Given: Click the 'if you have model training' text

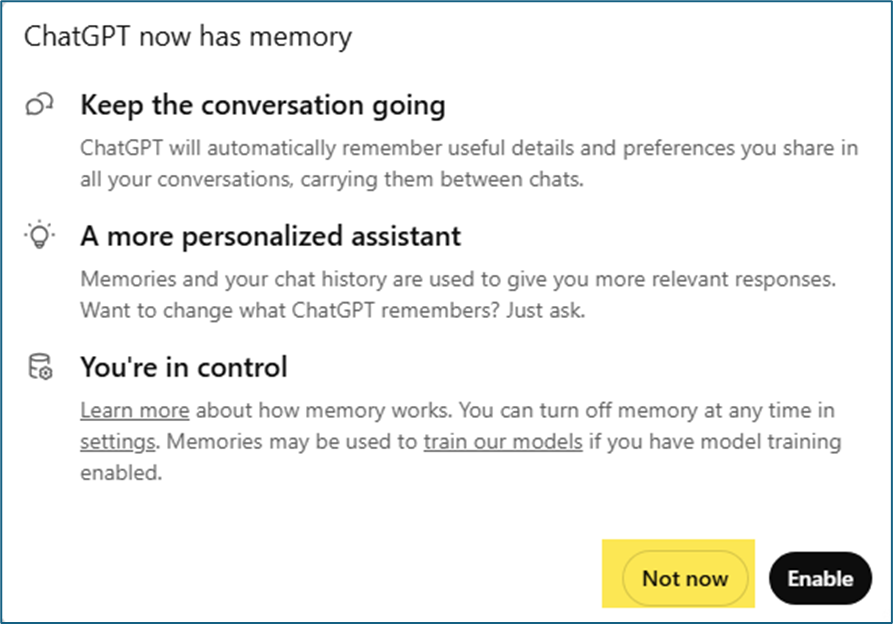Looking at the screenshot, I should pos(715,441).
